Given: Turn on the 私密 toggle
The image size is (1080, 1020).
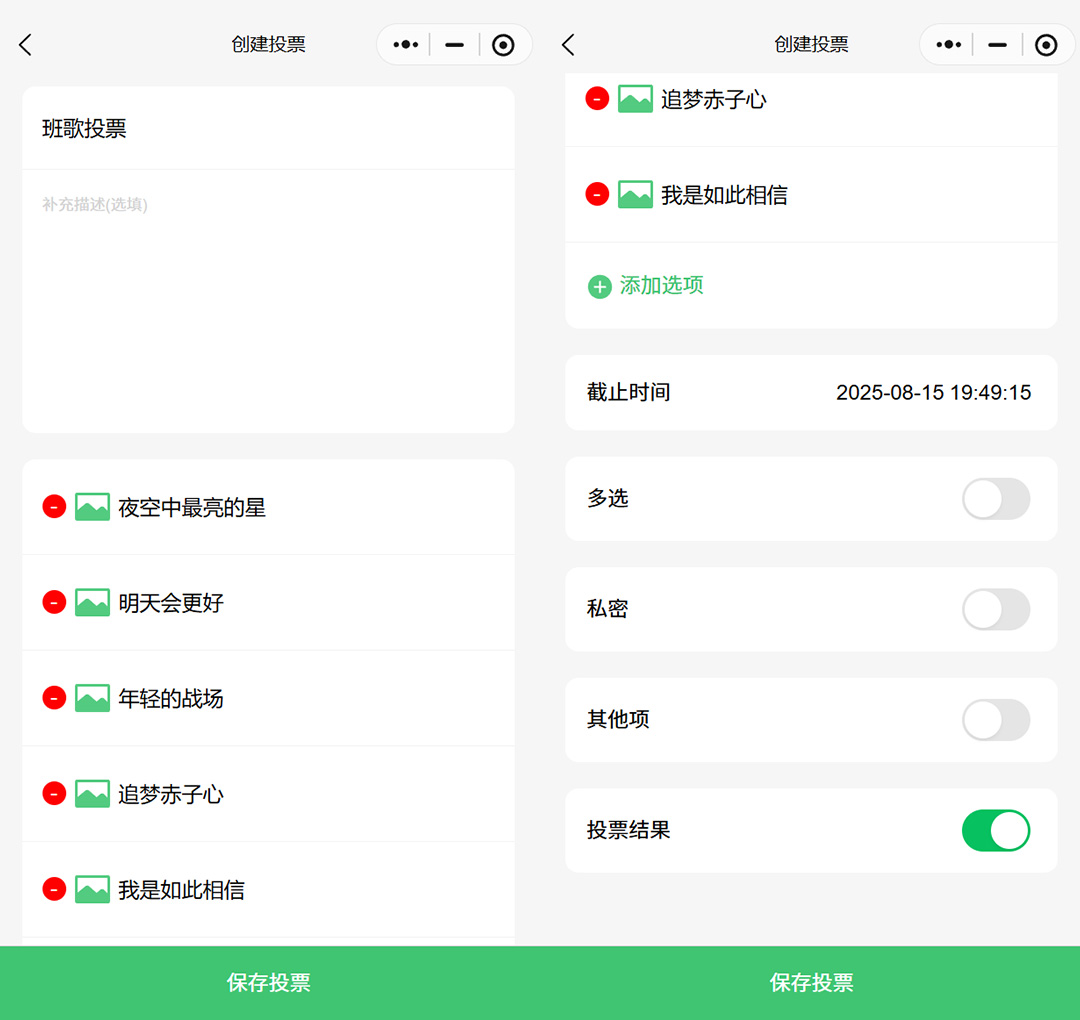Looking at the screenshot, I should [995, 609].
